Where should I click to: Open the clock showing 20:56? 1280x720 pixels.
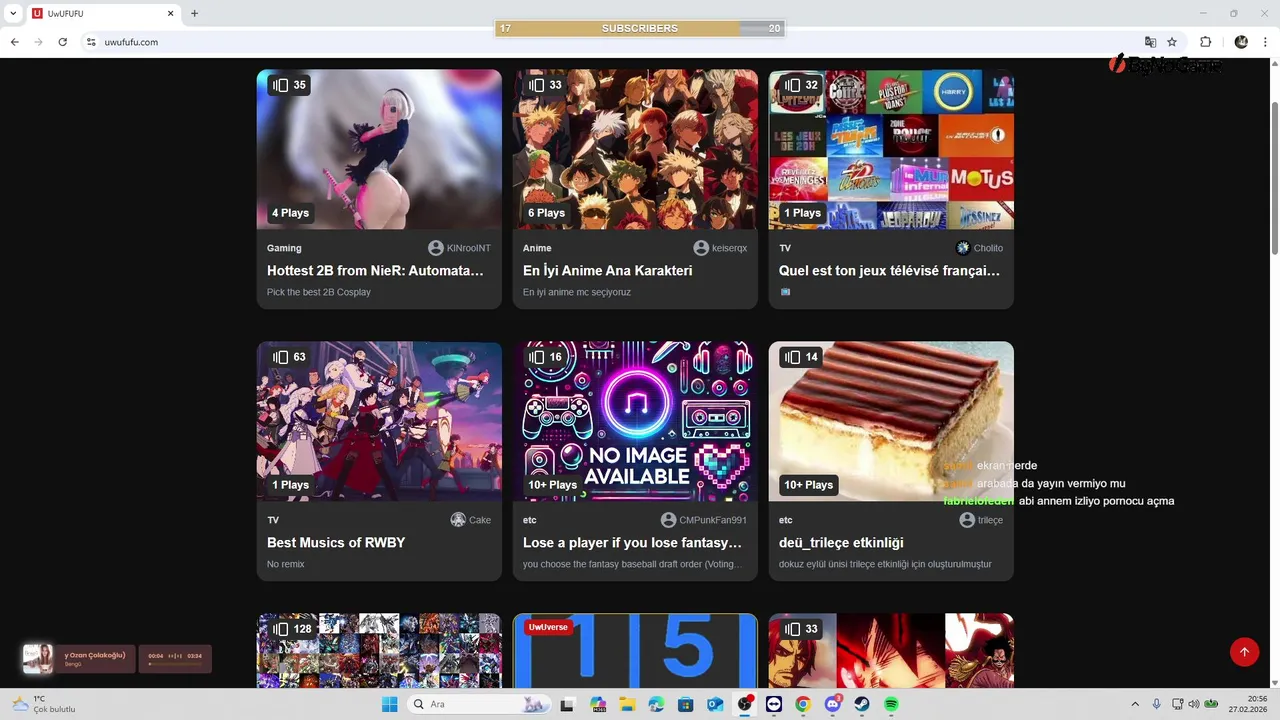coord(1249,704)
